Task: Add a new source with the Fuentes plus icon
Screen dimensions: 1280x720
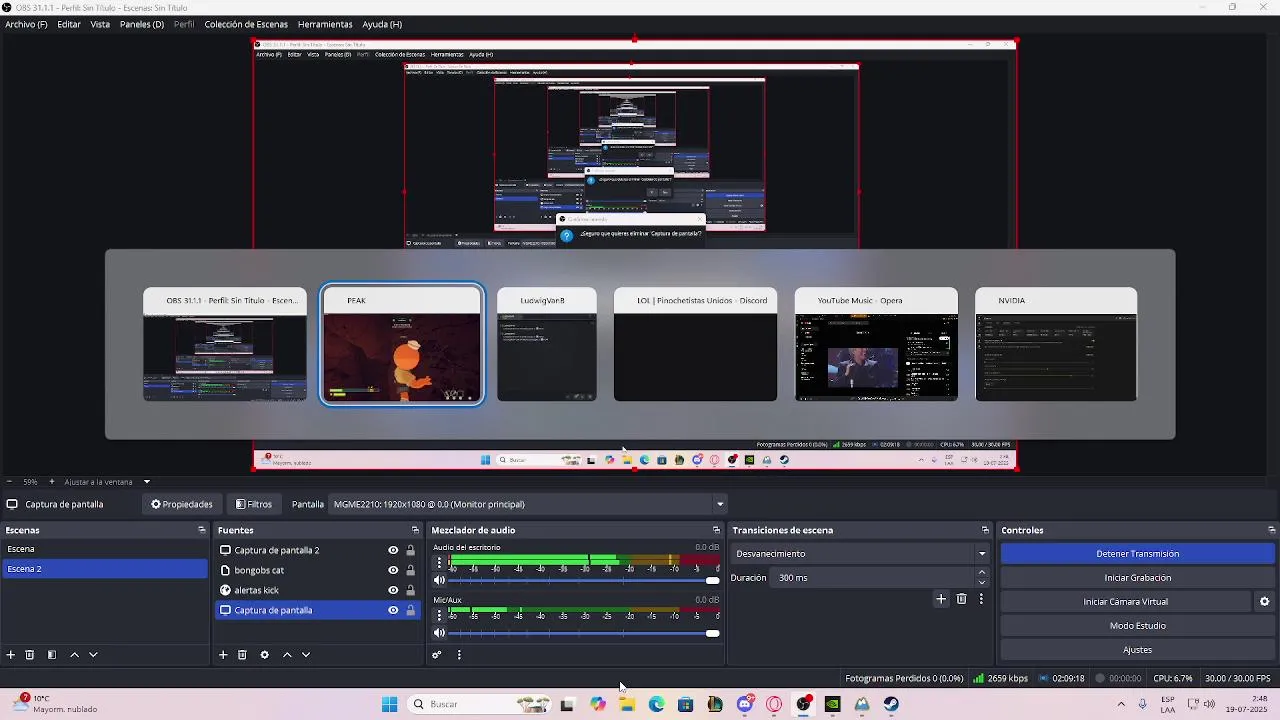Action: click(223, 655)
